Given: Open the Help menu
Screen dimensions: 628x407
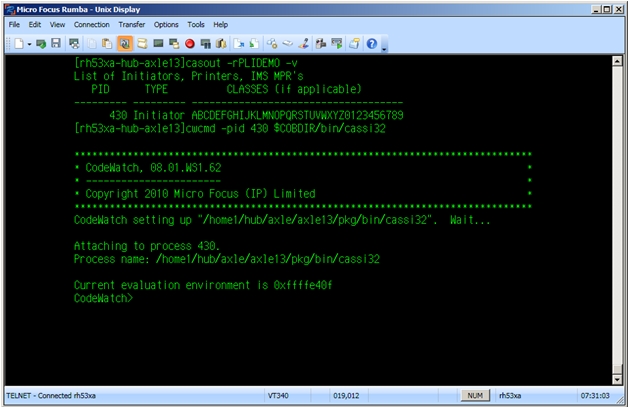Looking at the screenshot, I should (220, 24).
